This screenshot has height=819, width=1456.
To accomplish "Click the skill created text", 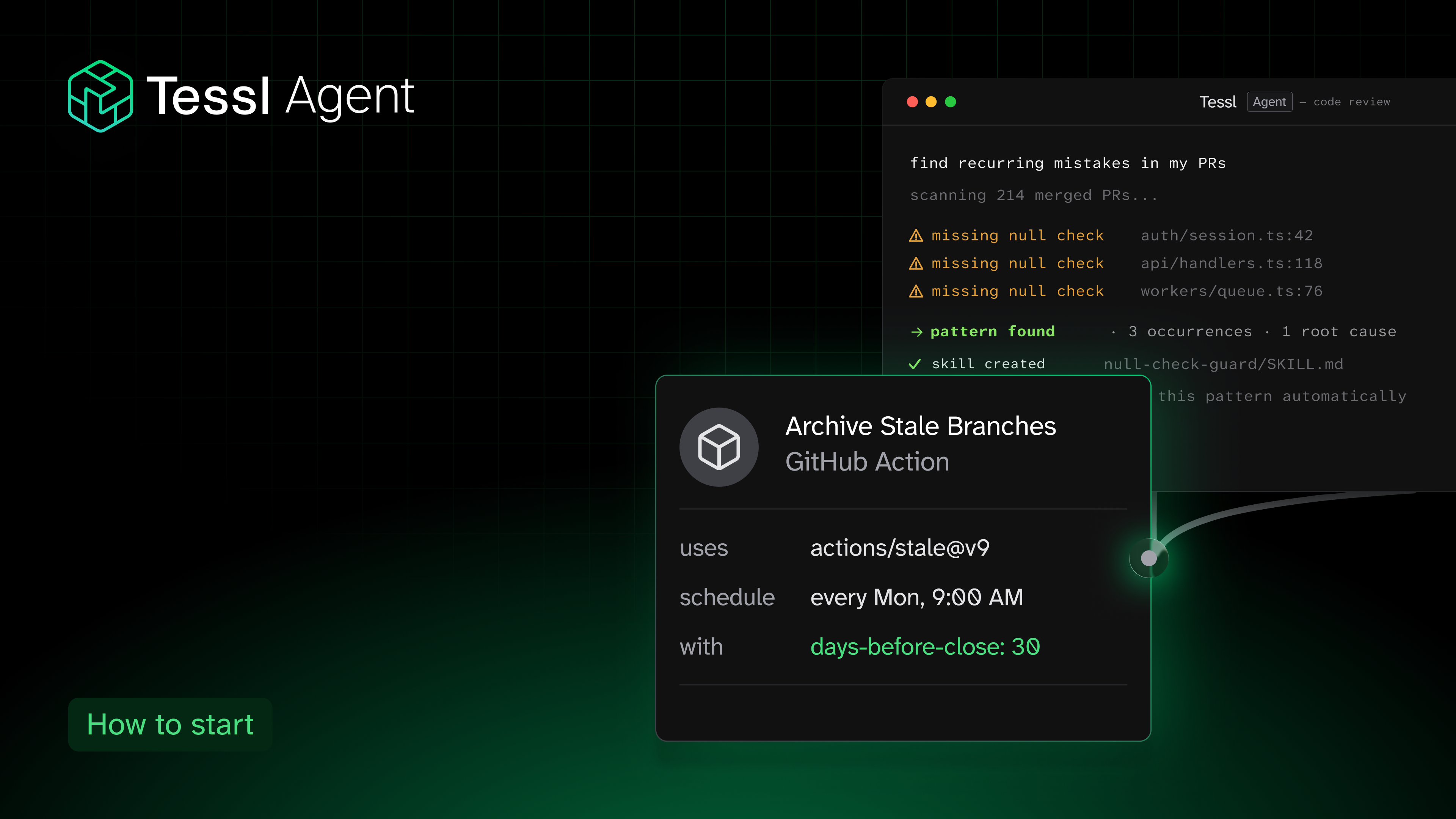I will point(988,364).
